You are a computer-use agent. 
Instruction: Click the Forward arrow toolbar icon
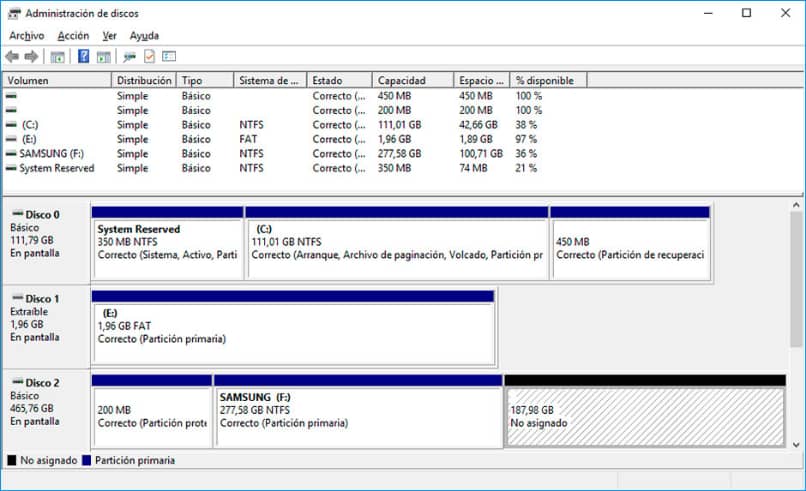coord(31,57)
